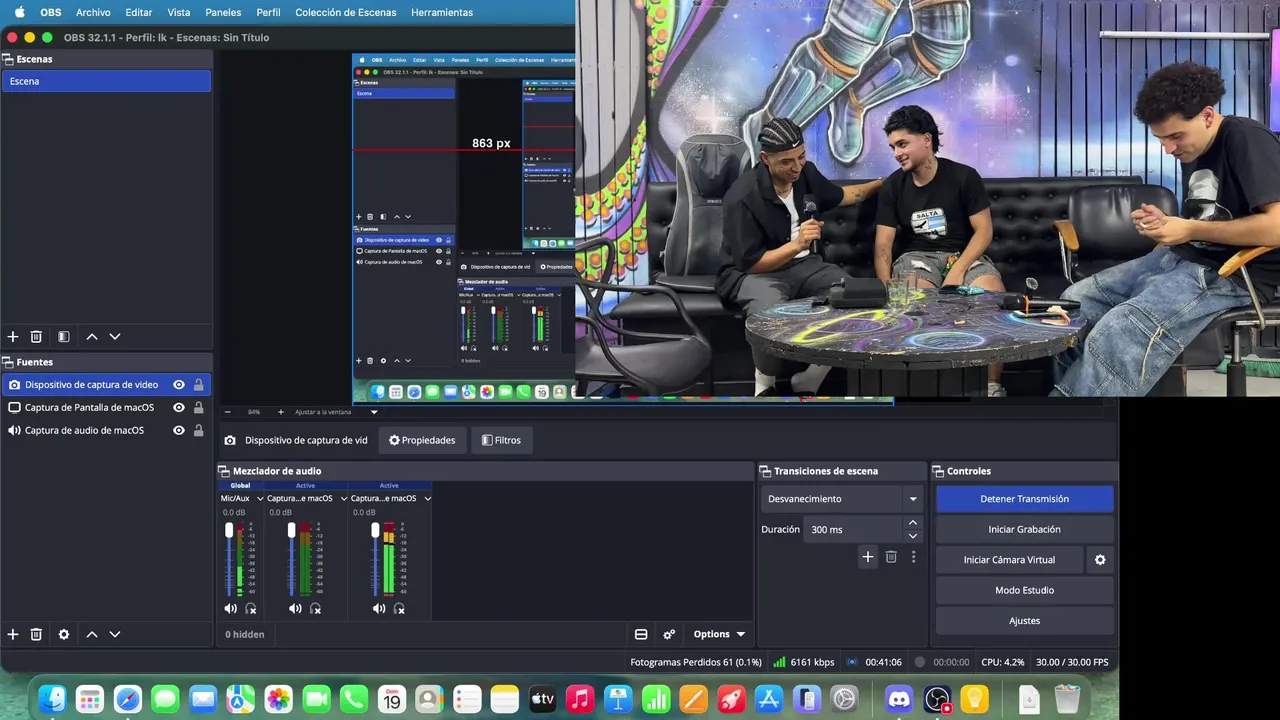This screenshot has width=1280, height=720.
Task: Add a scene transition with the plus icon
Action: point(868,557)
